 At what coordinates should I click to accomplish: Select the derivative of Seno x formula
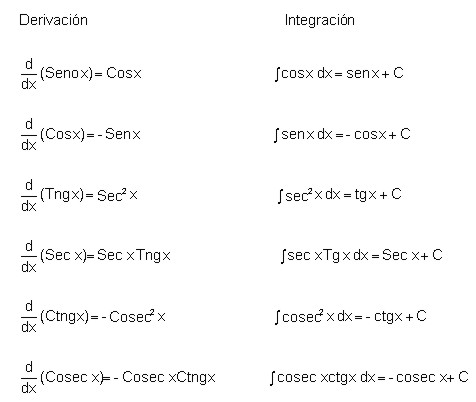(x=81, y=74)
